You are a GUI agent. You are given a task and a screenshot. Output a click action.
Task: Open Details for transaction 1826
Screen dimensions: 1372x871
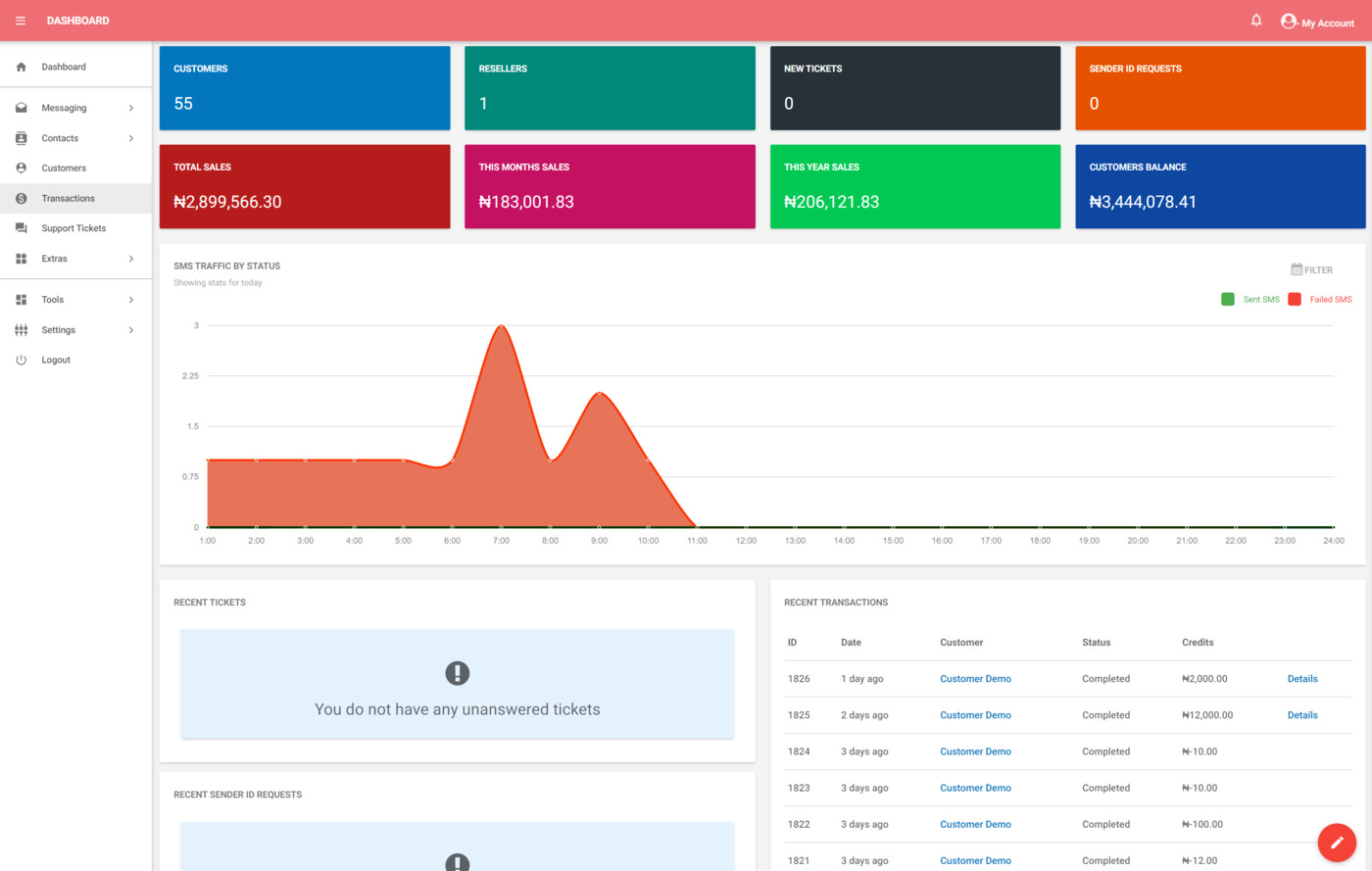[1301, 679]
